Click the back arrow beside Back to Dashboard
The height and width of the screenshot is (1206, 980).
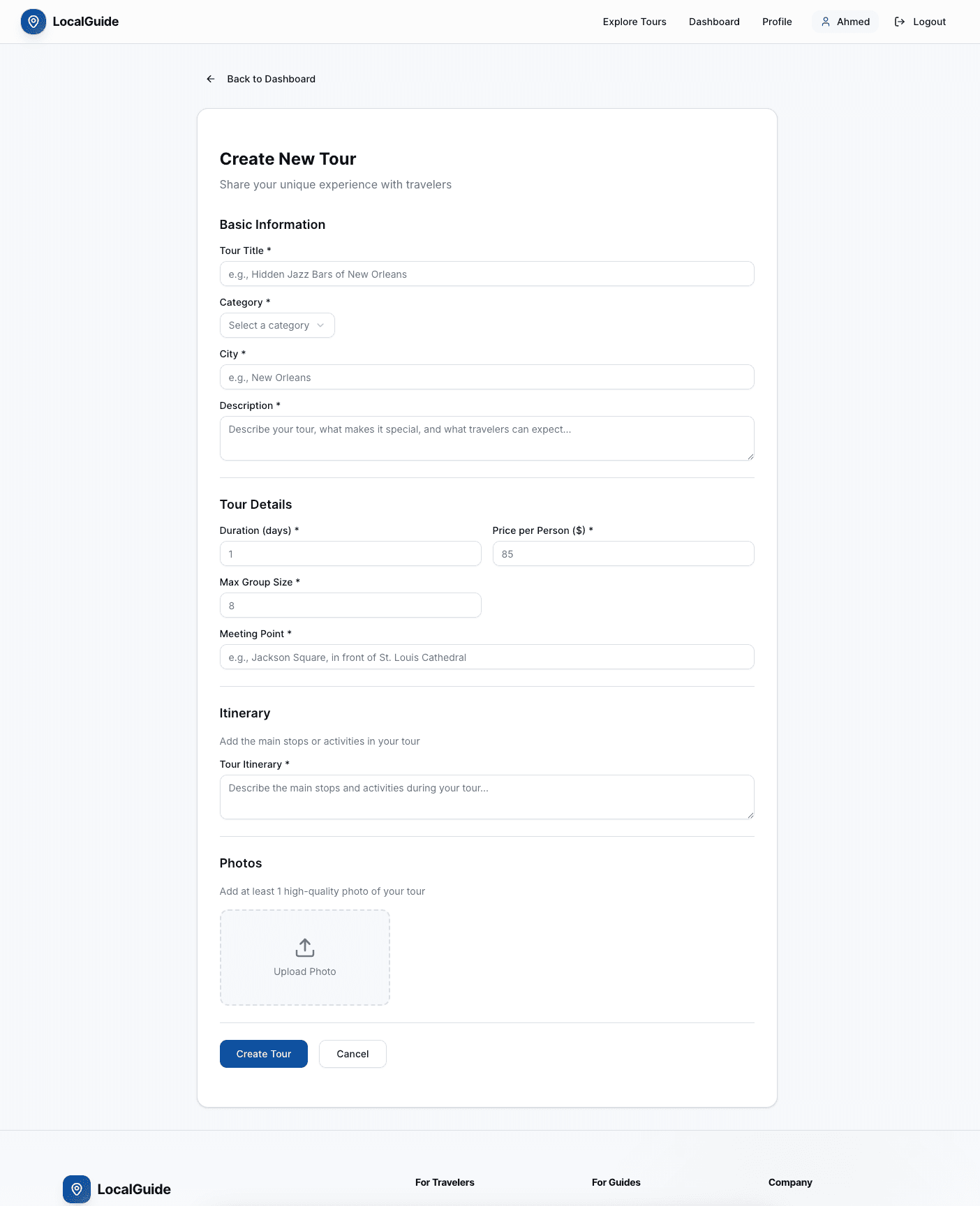point(210,79)
